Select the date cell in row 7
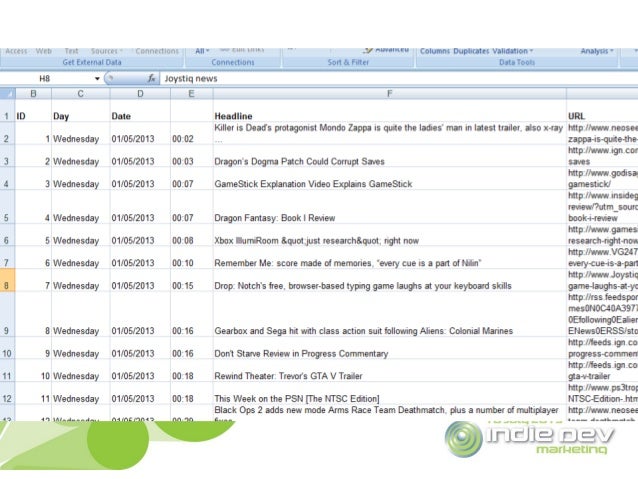Image resolution: width=638 pixels, height=479 pixels. tap(140, 258)
